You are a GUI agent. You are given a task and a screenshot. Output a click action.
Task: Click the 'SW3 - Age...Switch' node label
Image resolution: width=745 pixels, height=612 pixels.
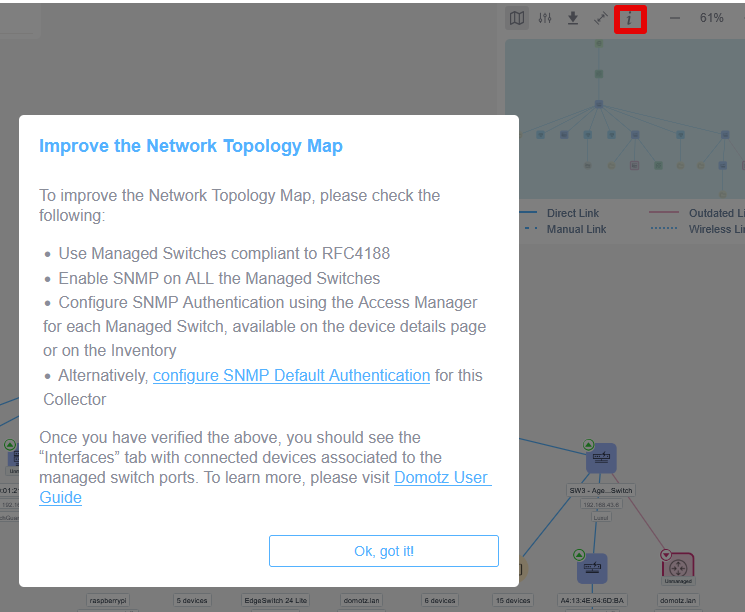[601, 490]
